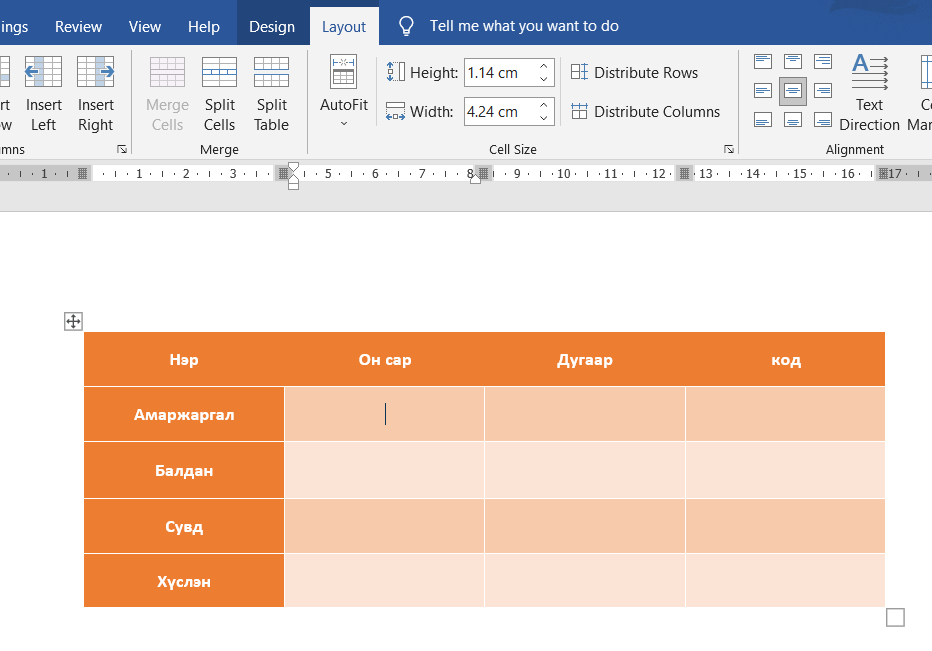Click Distribute Rows

click(x=634, y=73)
